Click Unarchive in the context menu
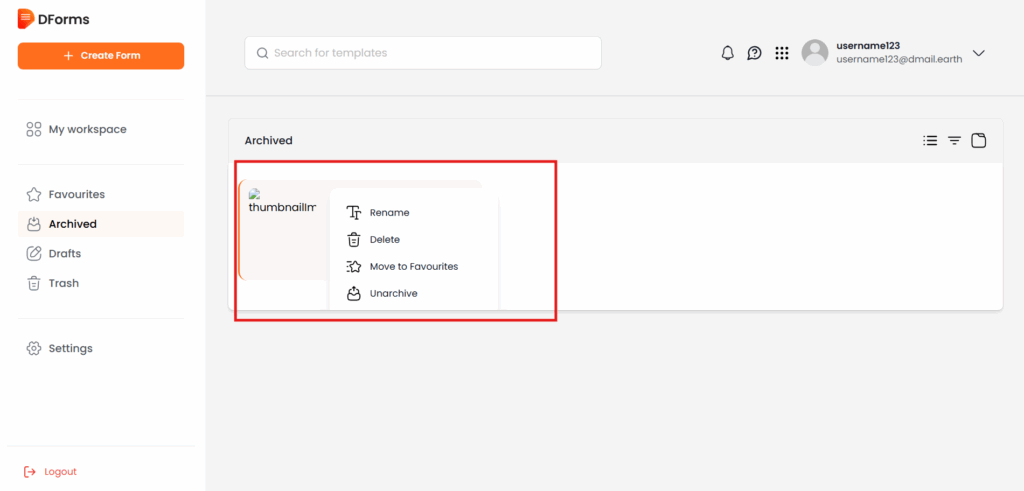Screen dimensions: 1024x491 tap(393, 294)
